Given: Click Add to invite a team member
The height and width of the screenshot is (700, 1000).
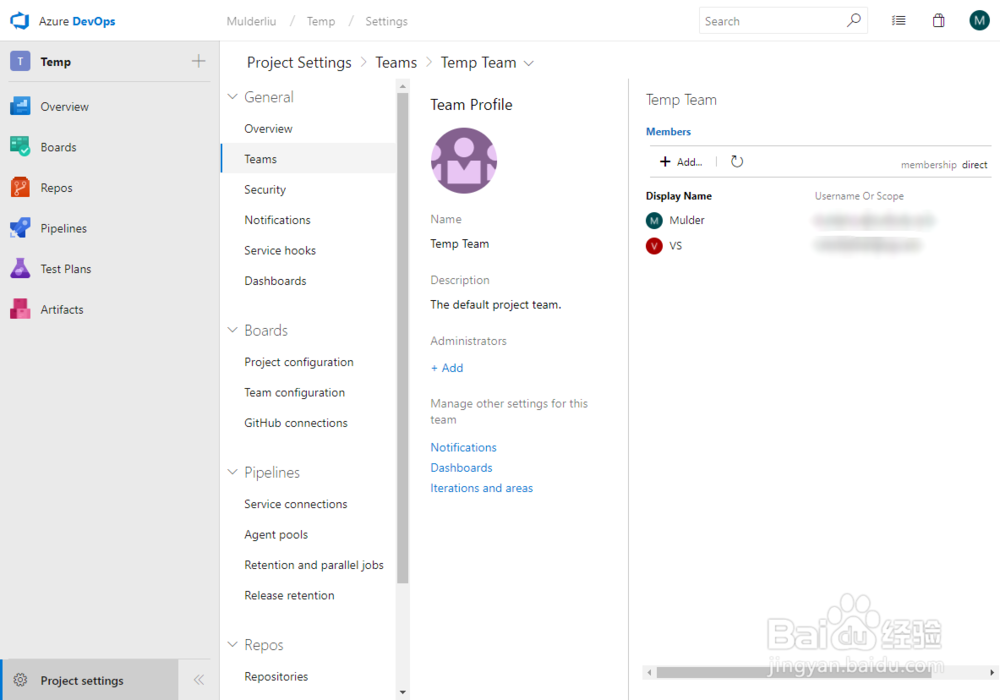Looking at the screenshot, I should click(x=680, y=161).
